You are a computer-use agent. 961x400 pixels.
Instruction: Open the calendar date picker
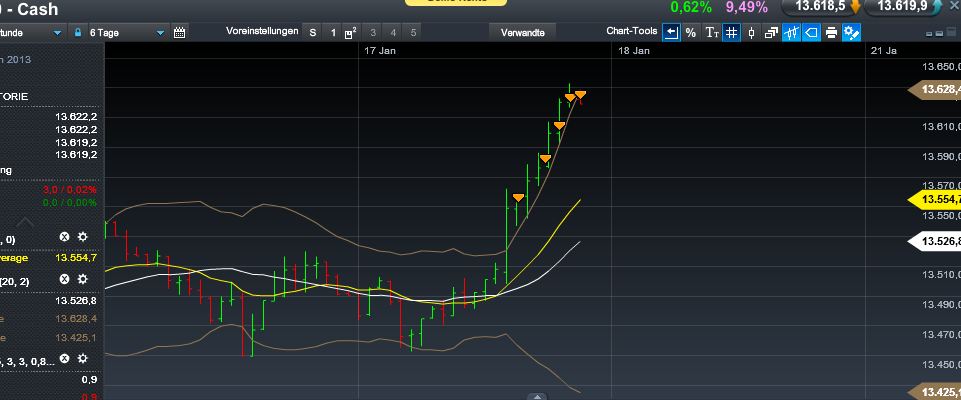[180, 33]
